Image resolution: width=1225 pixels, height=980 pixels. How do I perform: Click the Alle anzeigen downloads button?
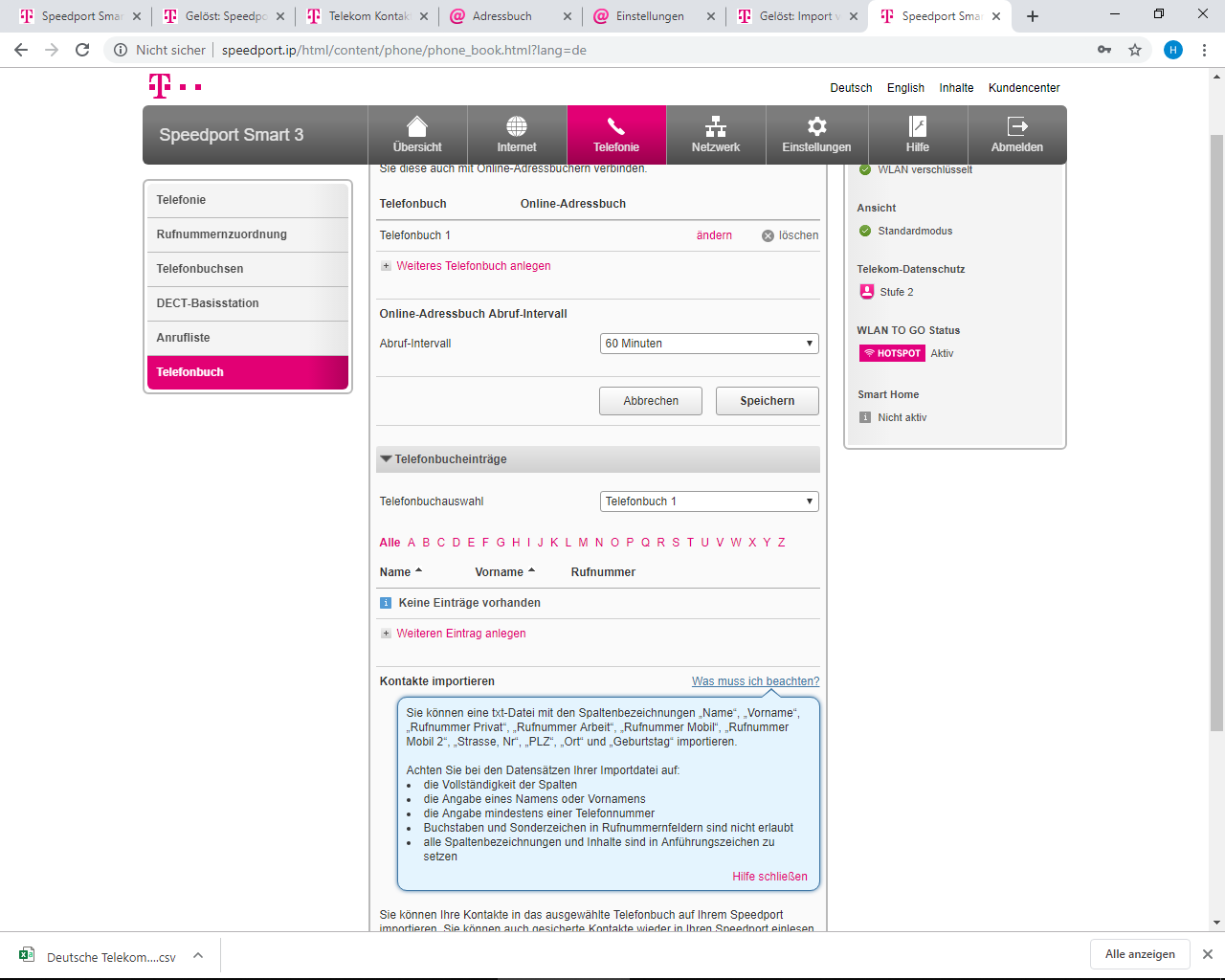pyautogui.click(x=1140, y=954)
